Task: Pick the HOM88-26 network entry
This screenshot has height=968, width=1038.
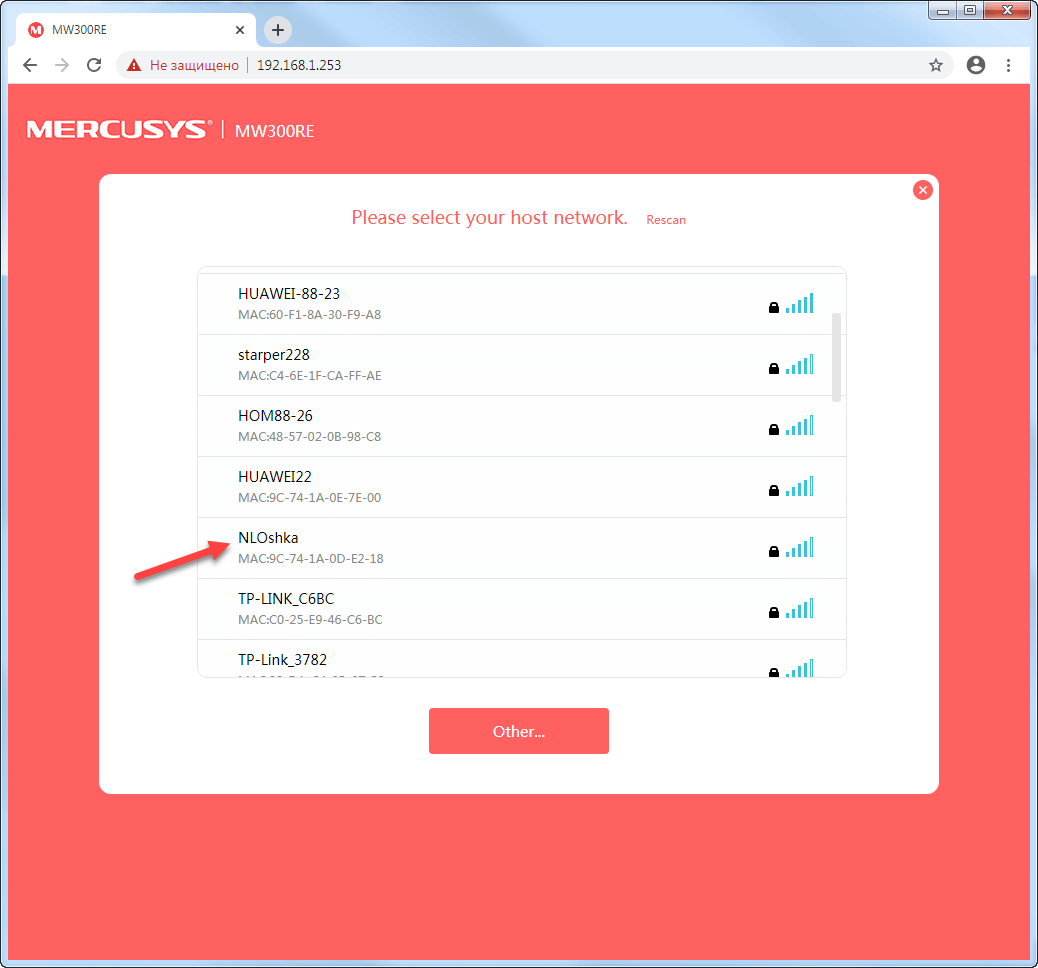Action: coord(276,416)
